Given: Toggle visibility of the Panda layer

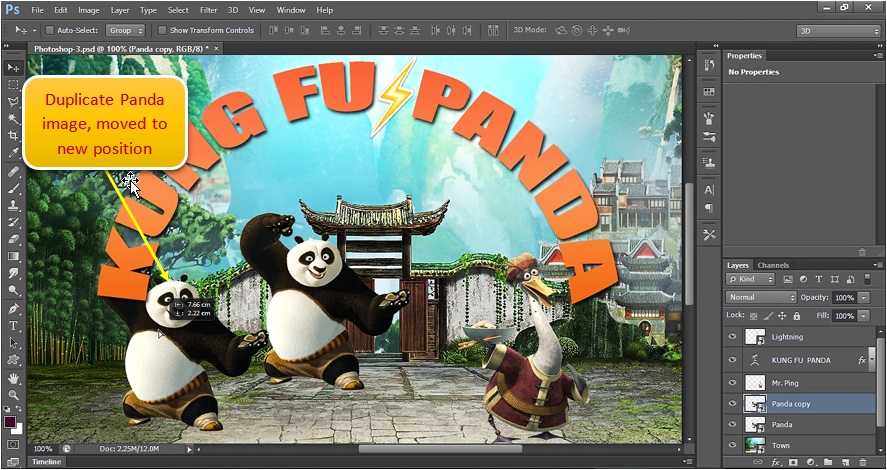Looking at the screenshot, I should pyautogui.click(x=733, y=424).
